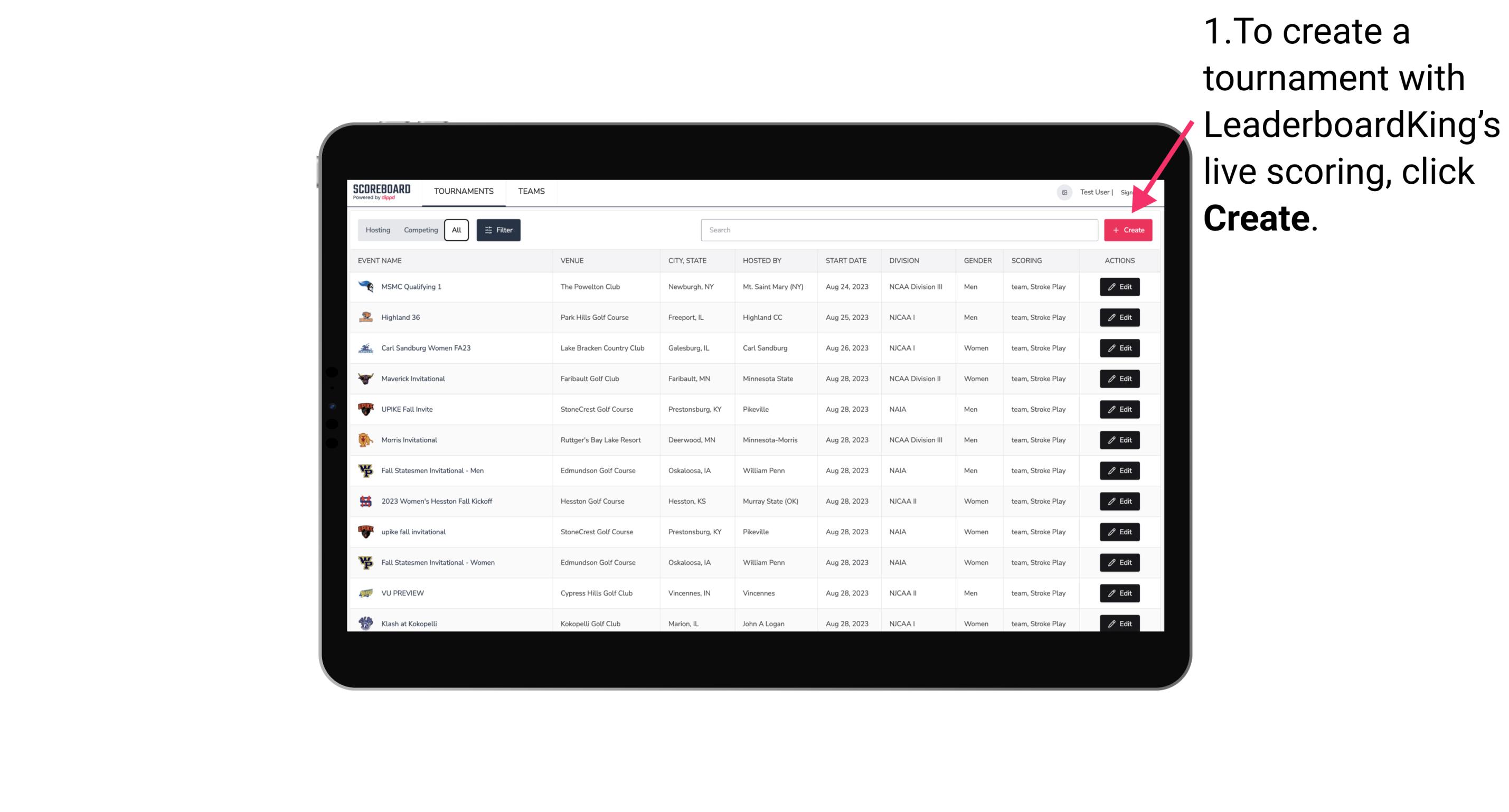Click the Create button
This screenshot has height=812, width=1509.
pos(1128,230)
